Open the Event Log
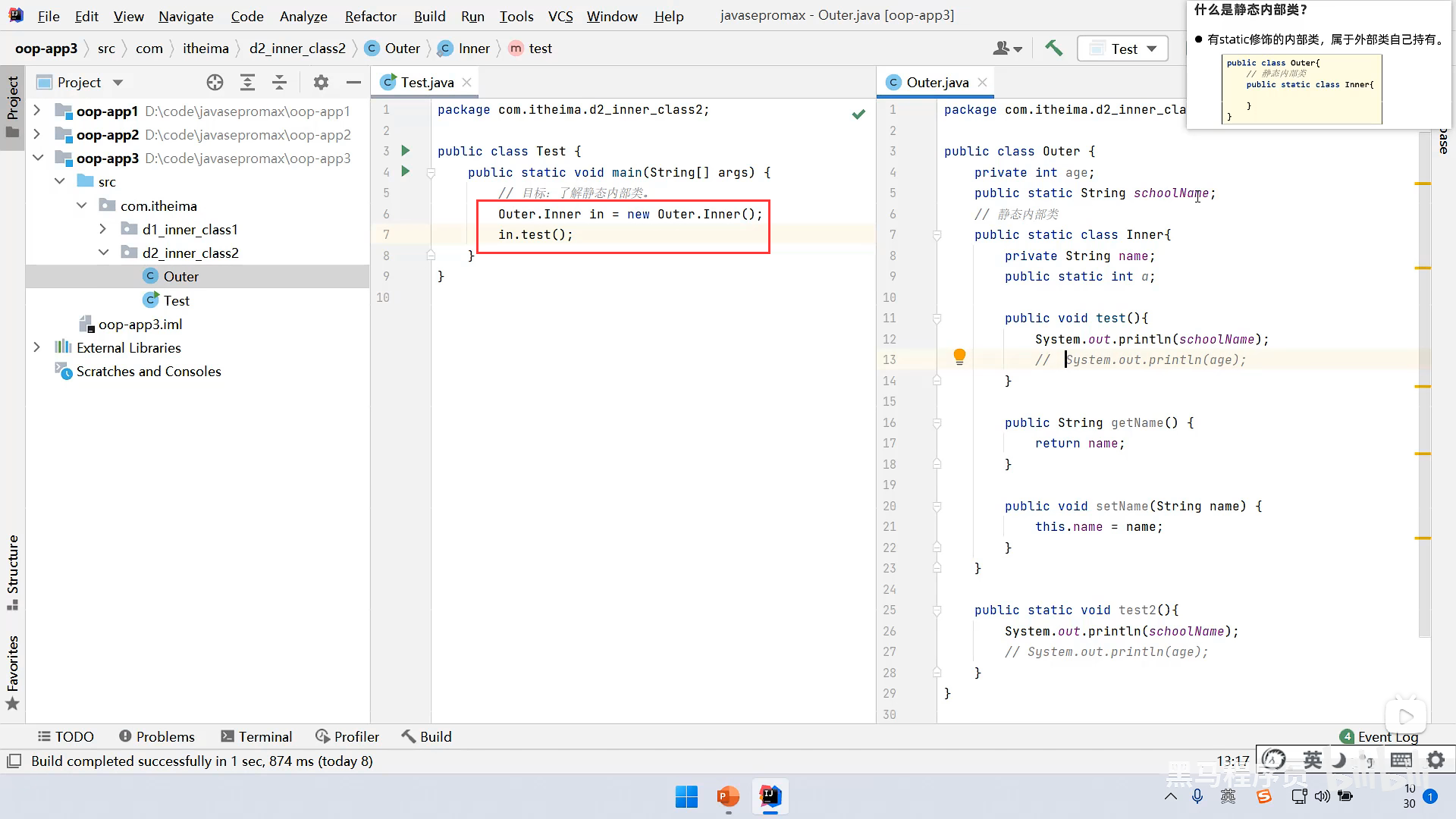 tap(1379, 736)
